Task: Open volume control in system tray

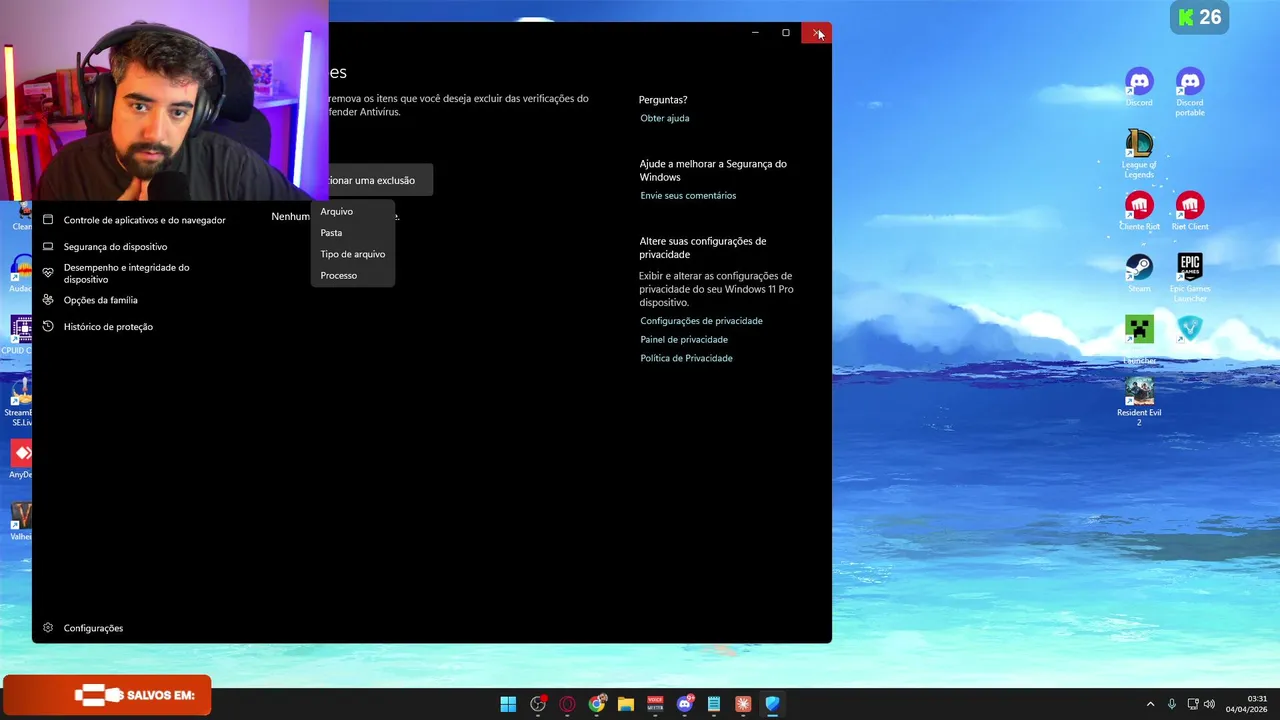Action: tap(1209, 704)
